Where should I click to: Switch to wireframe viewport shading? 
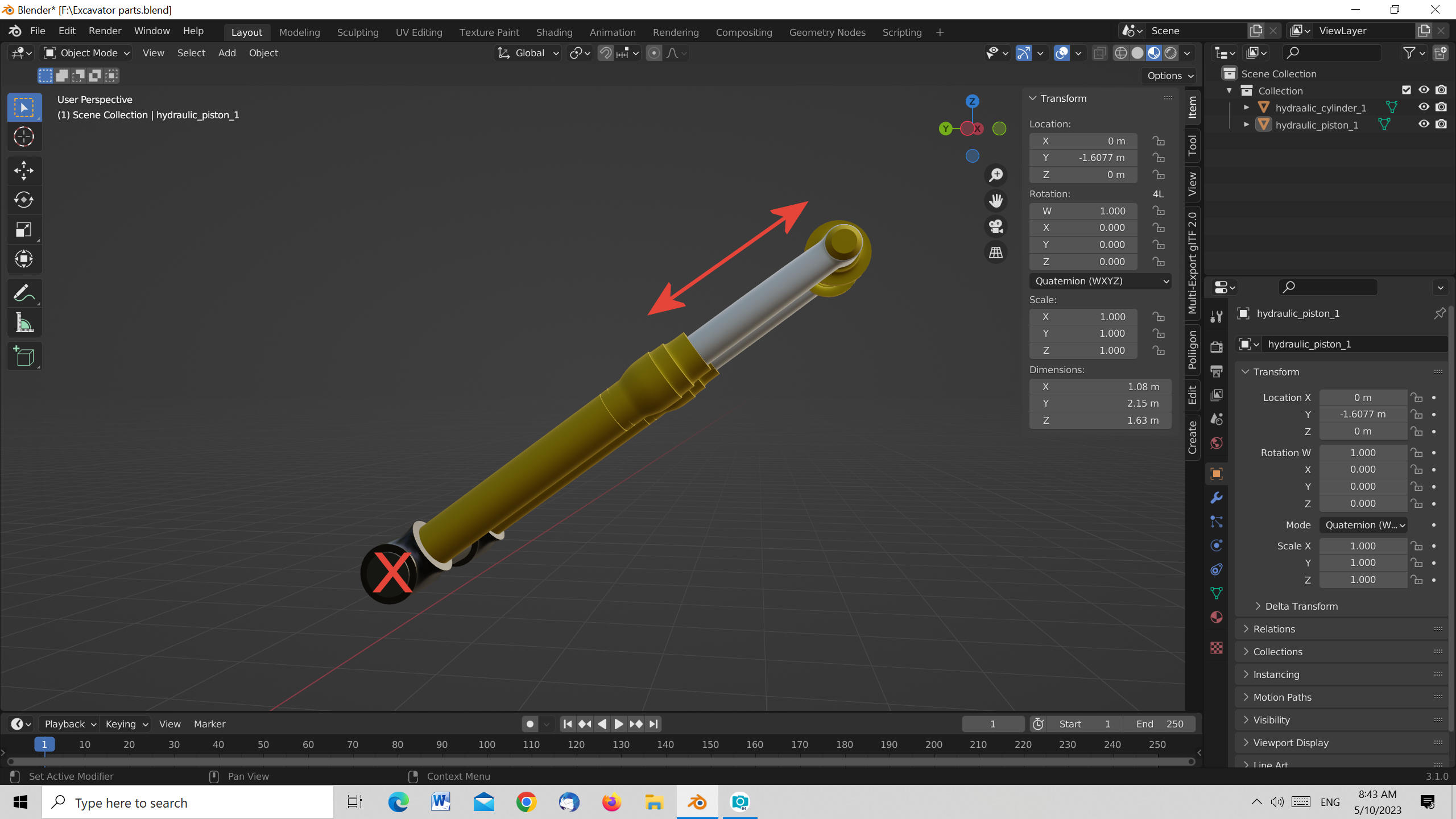[1120, 53]
